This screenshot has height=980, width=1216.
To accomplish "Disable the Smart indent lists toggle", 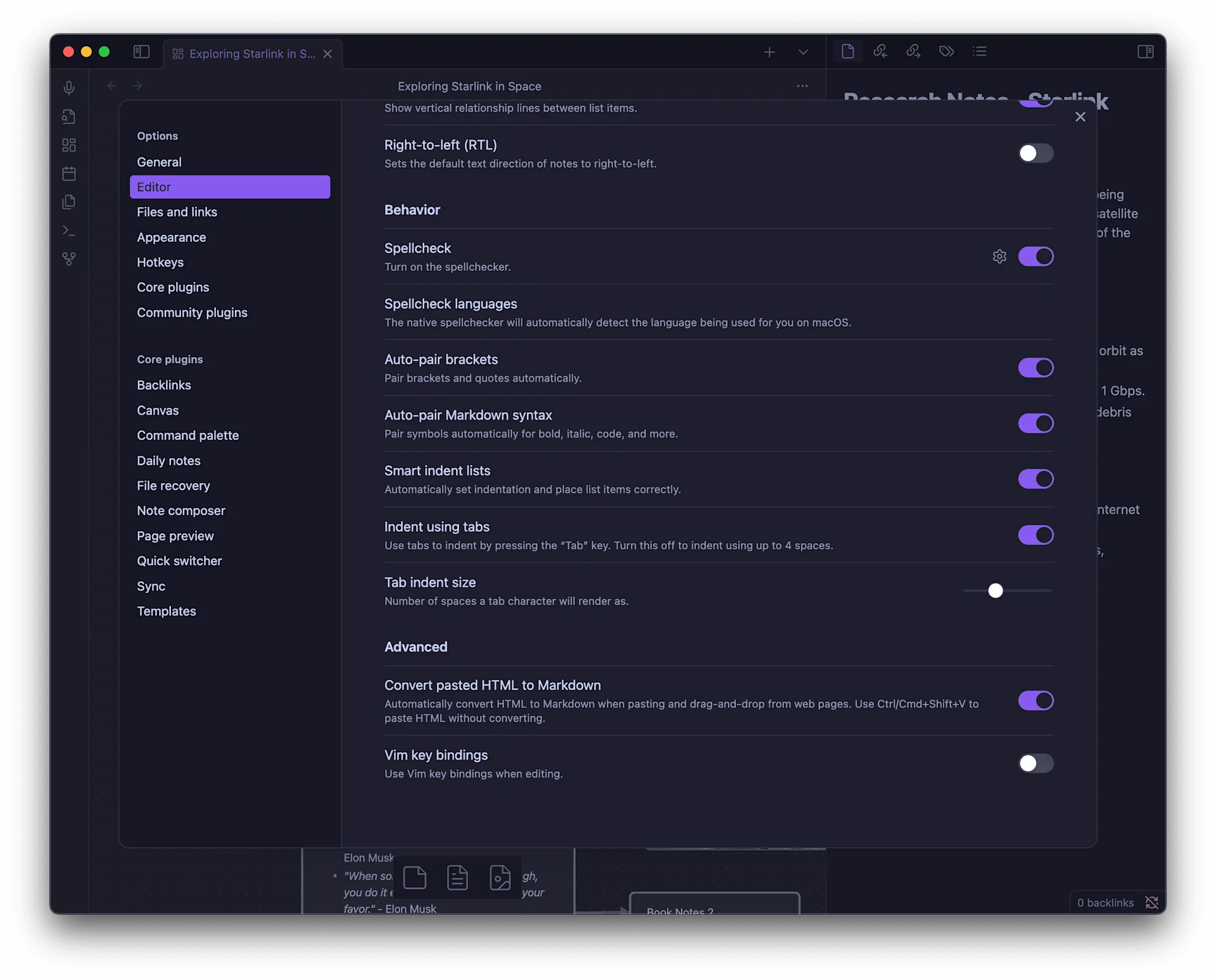I will click(1035, 479).
